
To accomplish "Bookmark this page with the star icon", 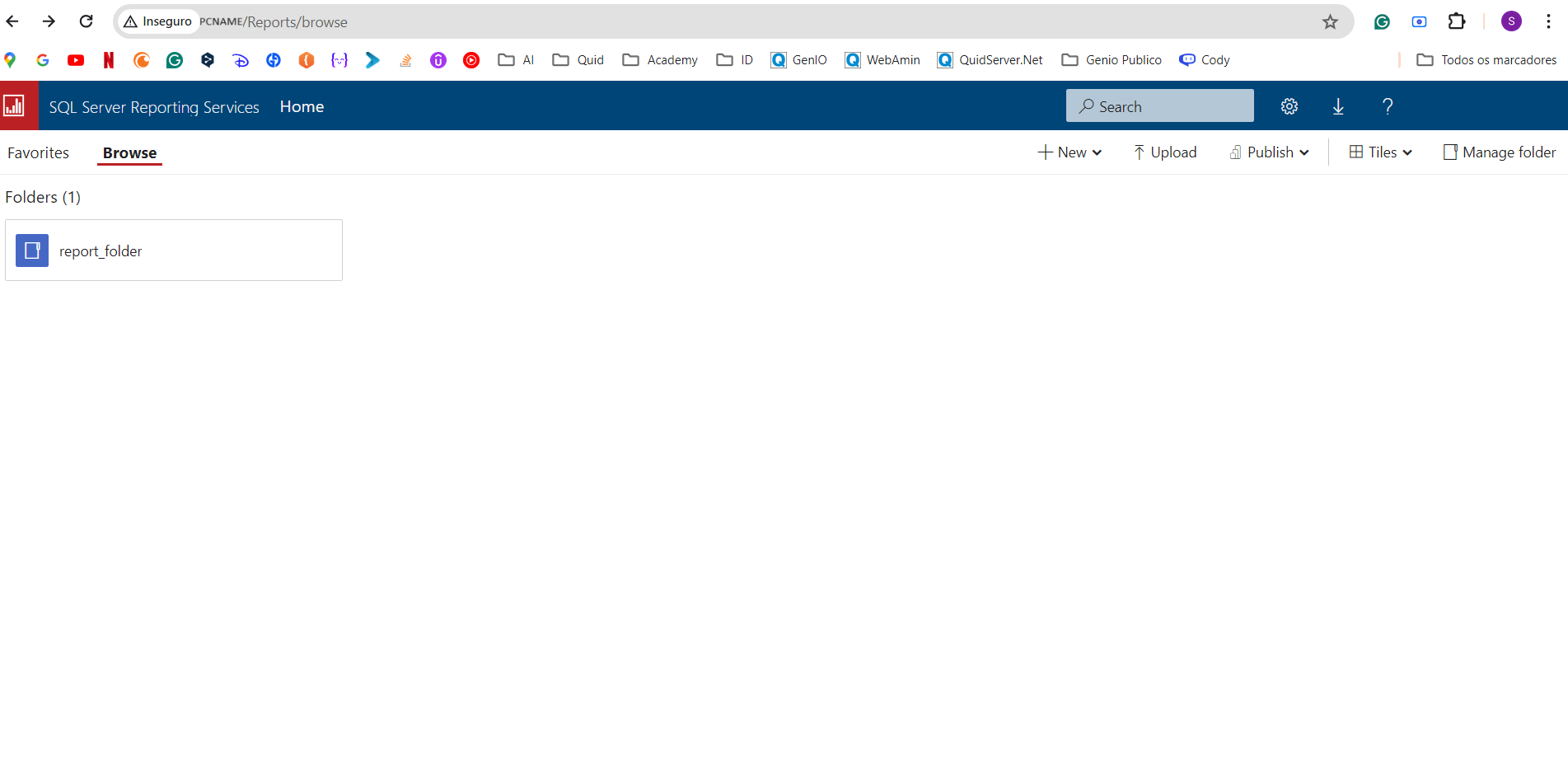I will (x=1330, y=22).
